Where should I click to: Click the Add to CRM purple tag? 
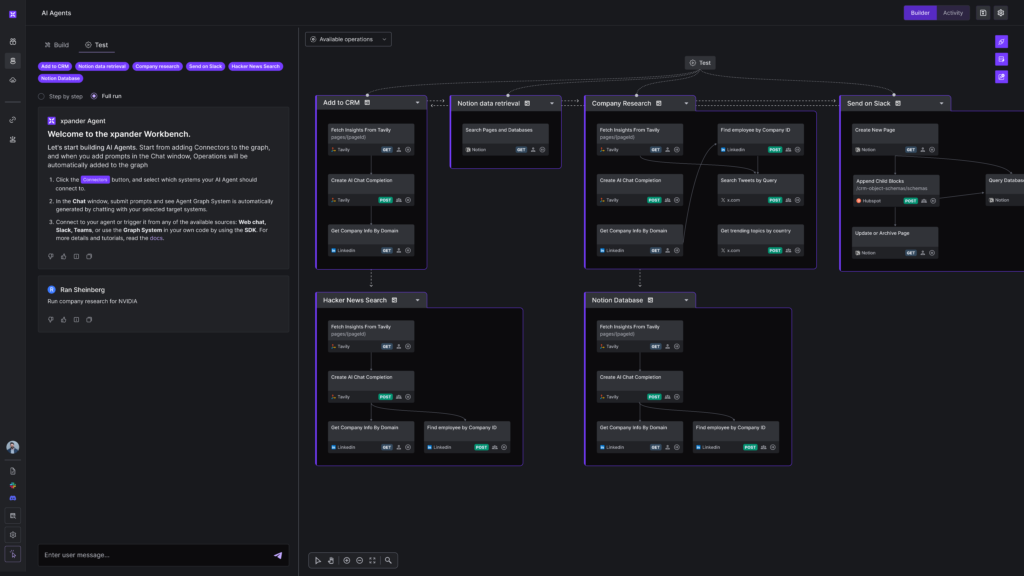click(55, 67)
